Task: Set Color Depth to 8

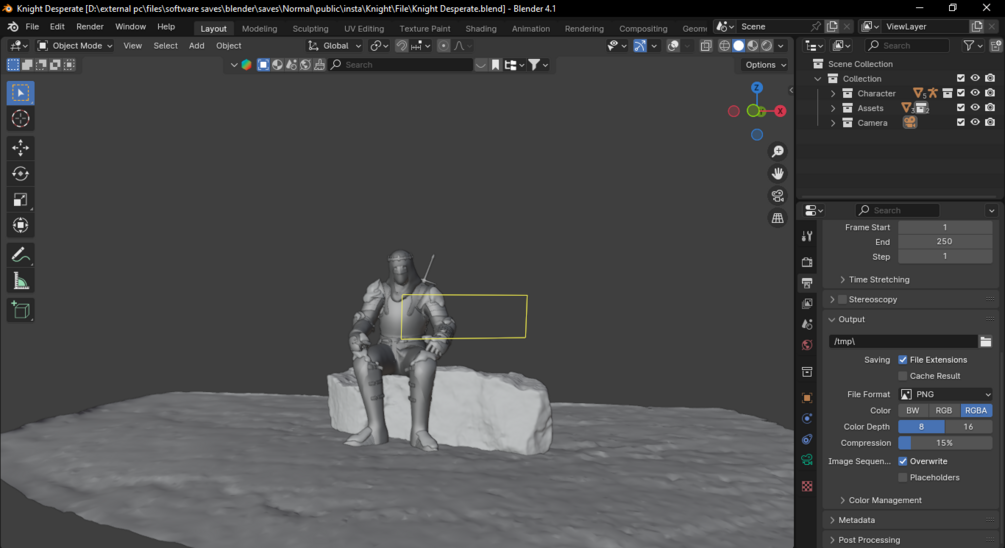Action: click(x=921, y=427)
